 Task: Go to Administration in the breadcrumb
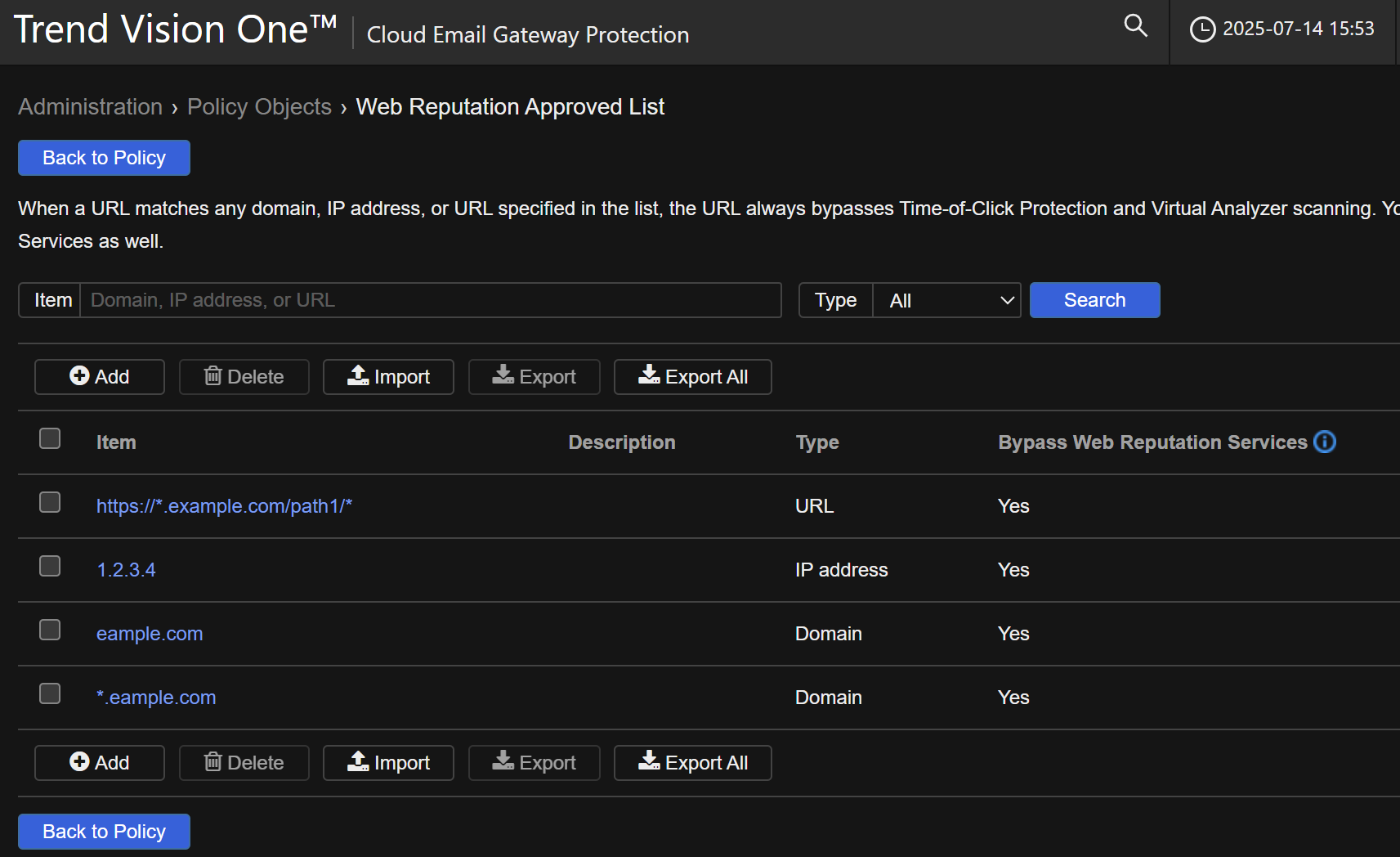tap(91, 107)
